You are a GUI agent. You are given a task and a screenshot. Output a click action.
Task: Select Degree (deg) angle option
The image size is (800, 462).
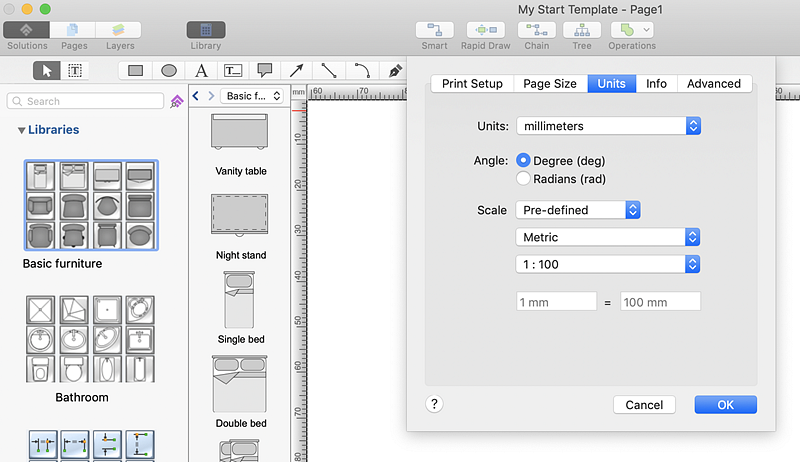point(523,160)
